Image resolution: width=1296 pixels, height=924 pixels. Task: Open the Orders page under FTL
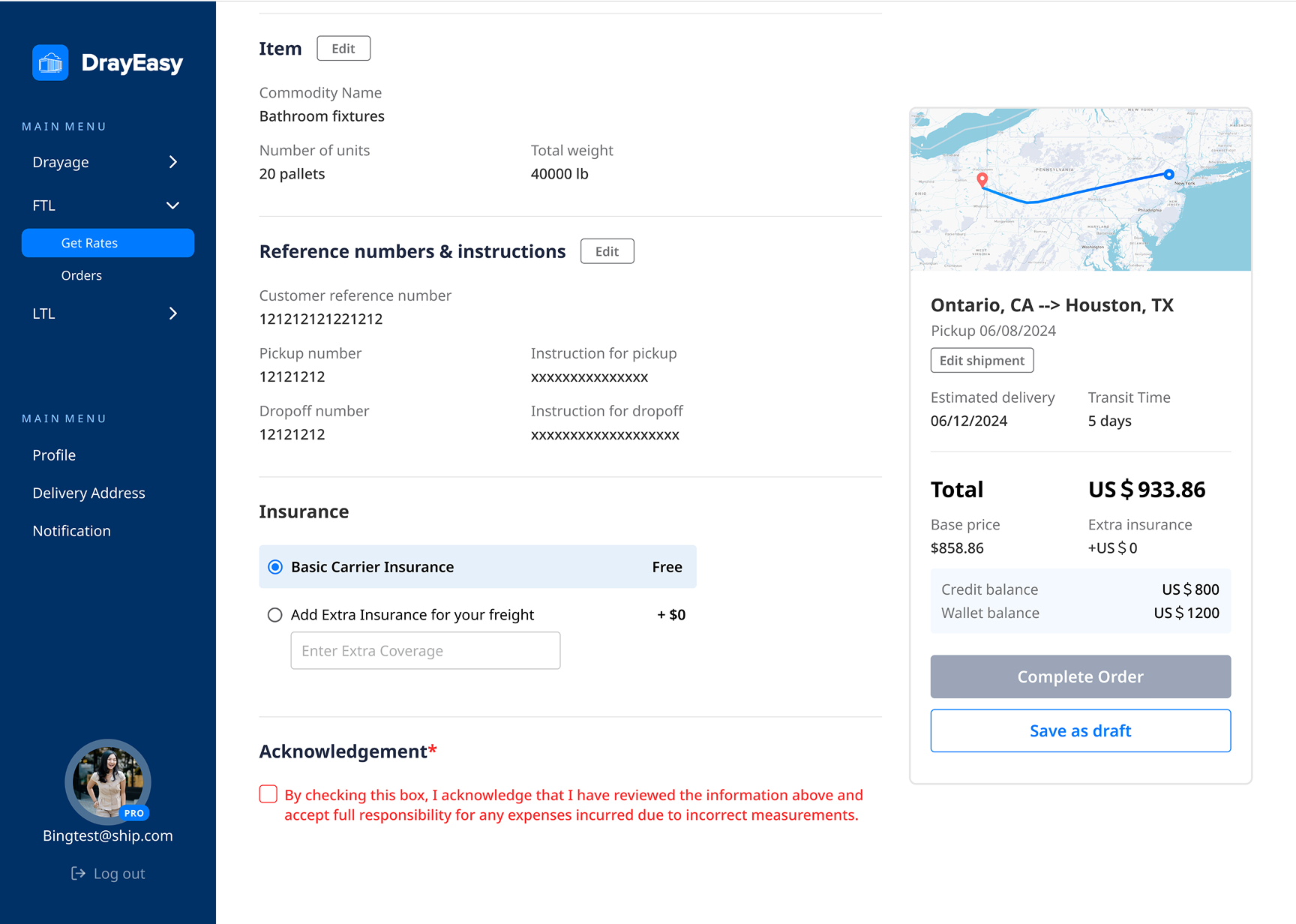coord(81,275)
